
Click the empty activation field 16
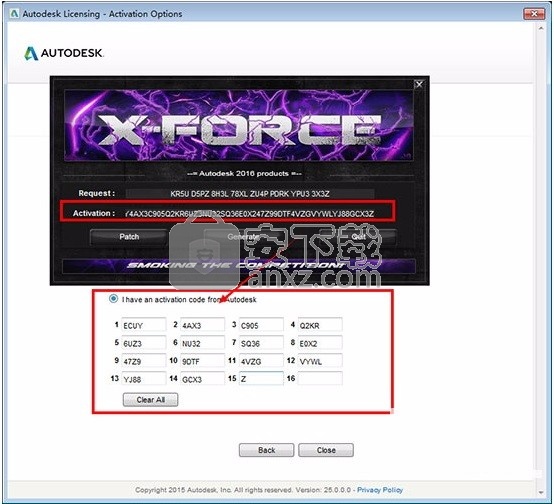pyautogui.click(x=320, y=379)
